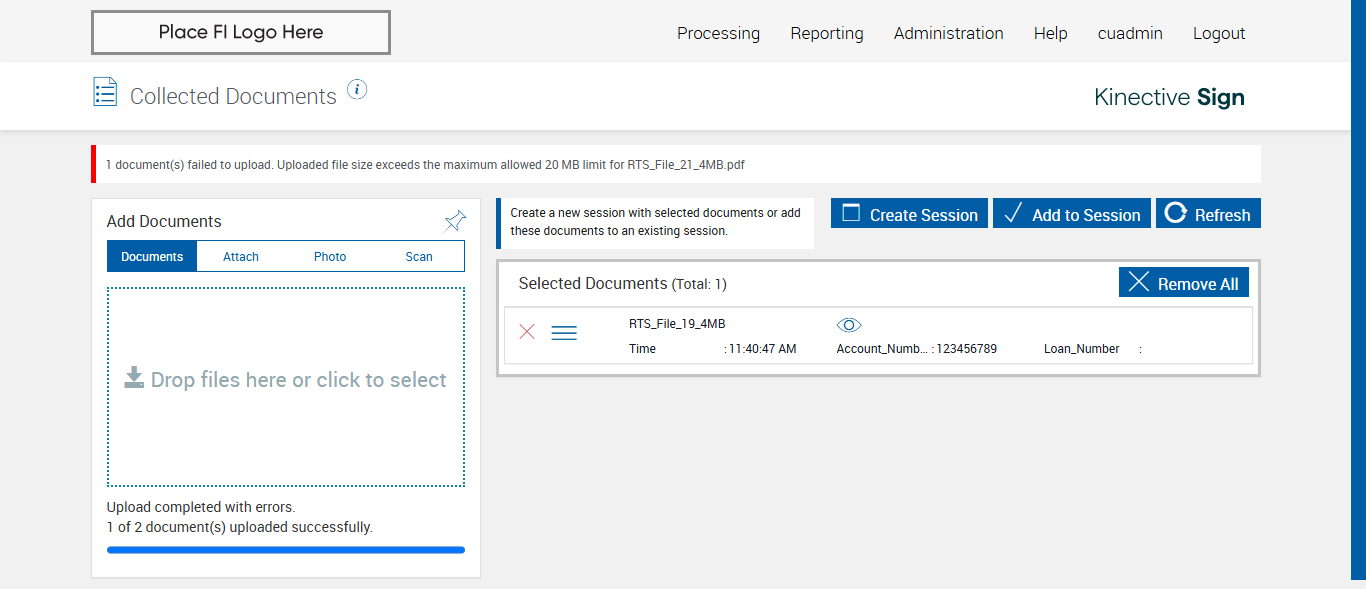Open the Help menu
The width and height of the screenshot is (1366, 589).
[x=1050, y=33]
